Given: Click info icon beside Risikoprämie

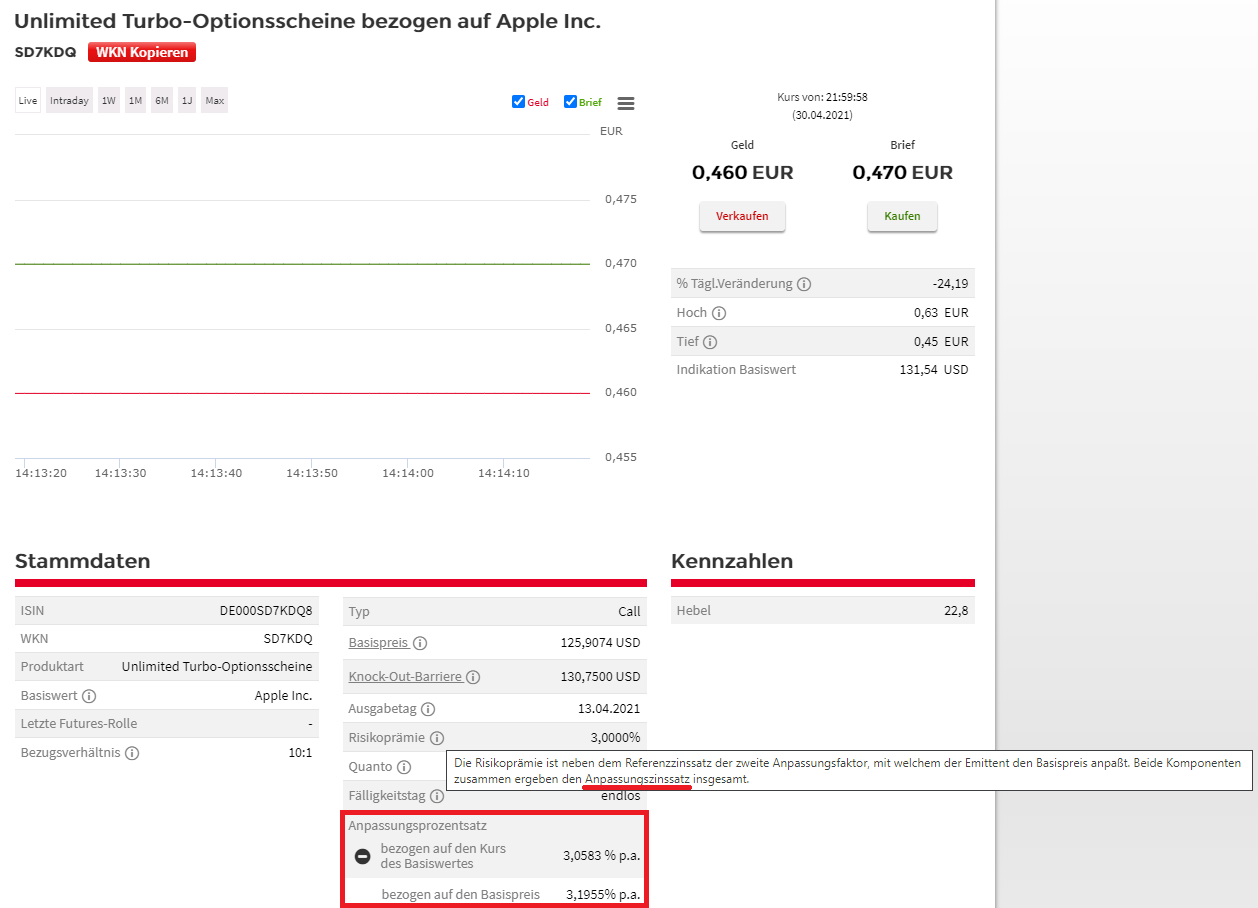Looking at the screenshot, I should tap(436, 738).
